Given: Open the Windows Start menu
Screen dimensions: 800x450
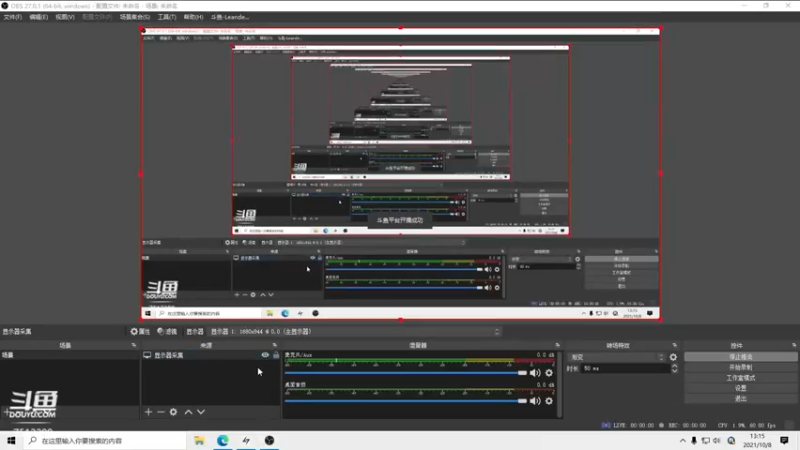Looking at the screenshot, I should point(11,440).
